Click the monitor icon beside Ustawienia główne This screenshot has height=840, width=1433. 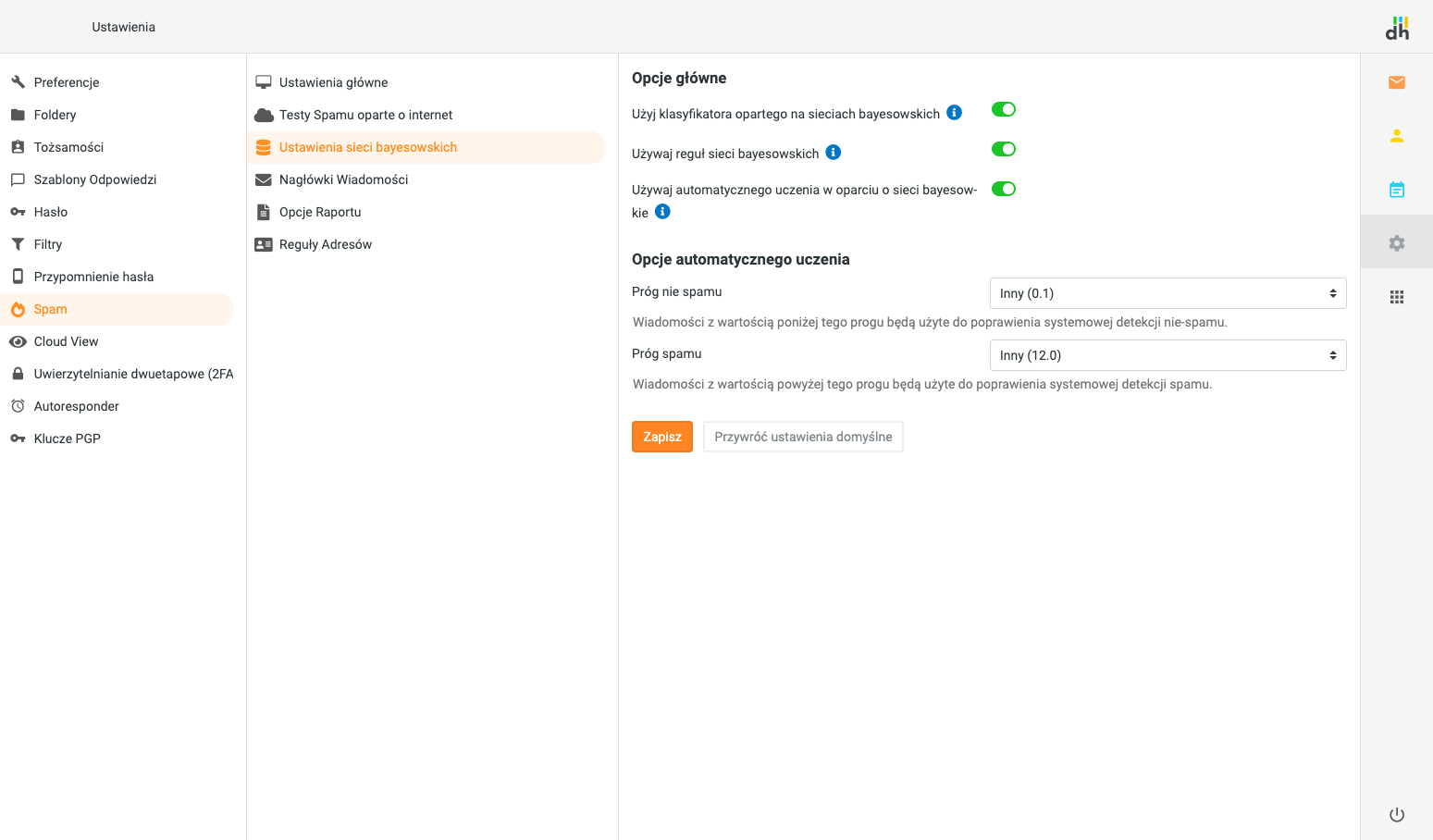[x=264, y=82]
